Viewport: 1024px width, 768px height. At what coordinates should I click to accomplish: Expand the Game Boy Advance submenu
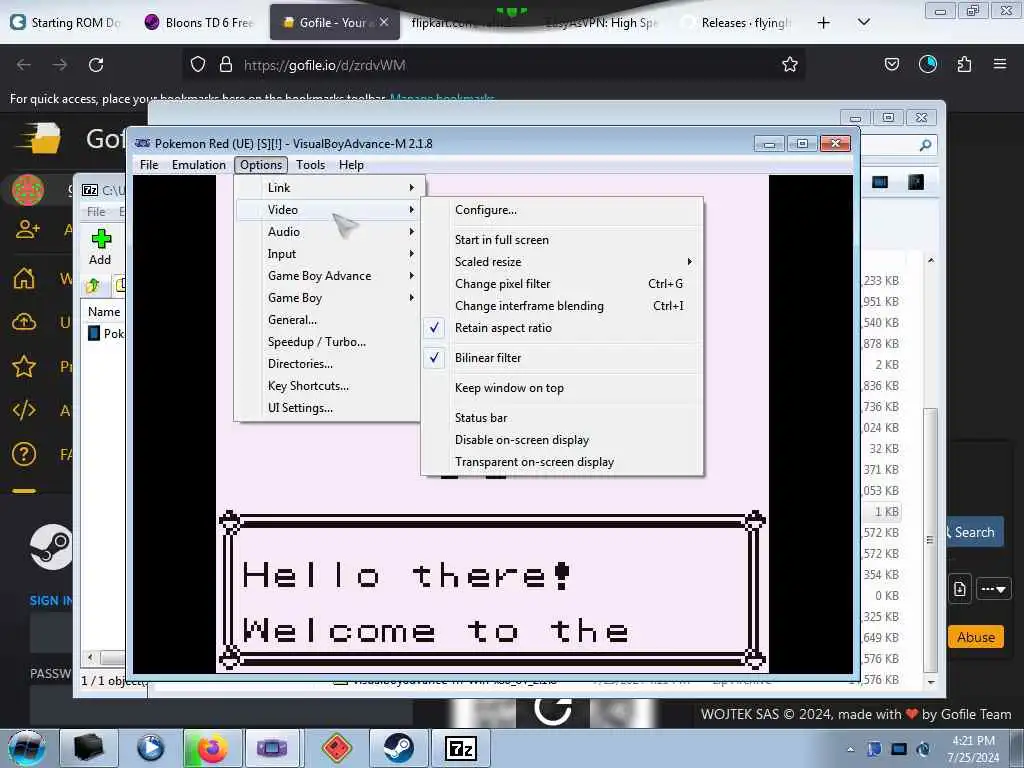[328, 276]
